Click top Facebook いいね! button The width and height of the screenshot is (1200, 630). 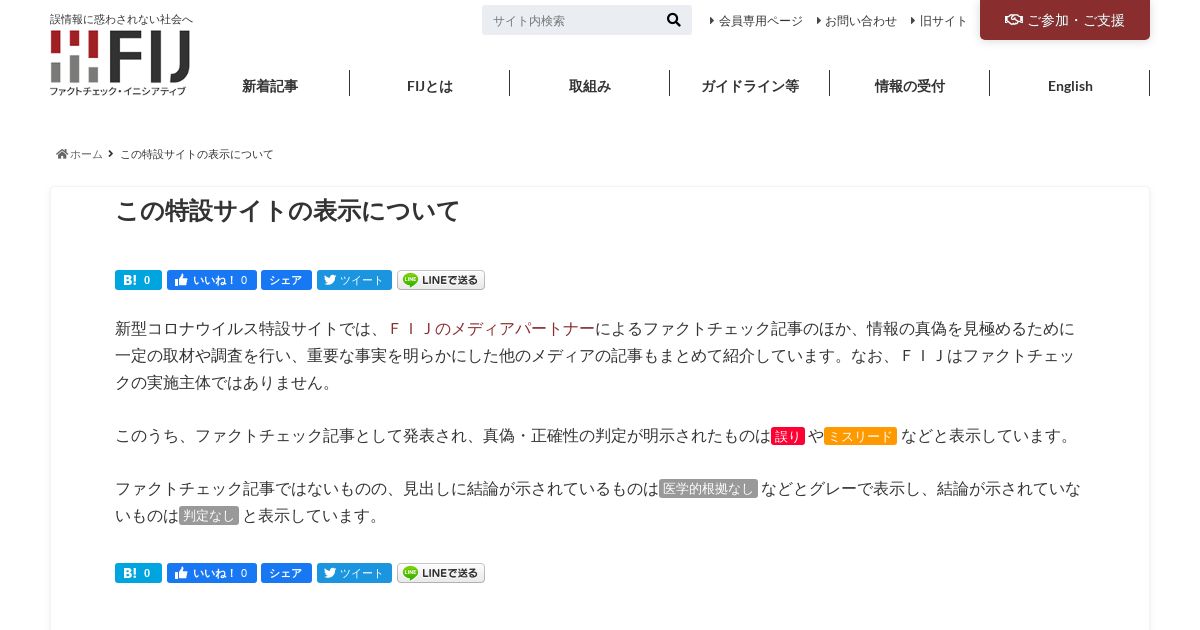tap(212, 280)
